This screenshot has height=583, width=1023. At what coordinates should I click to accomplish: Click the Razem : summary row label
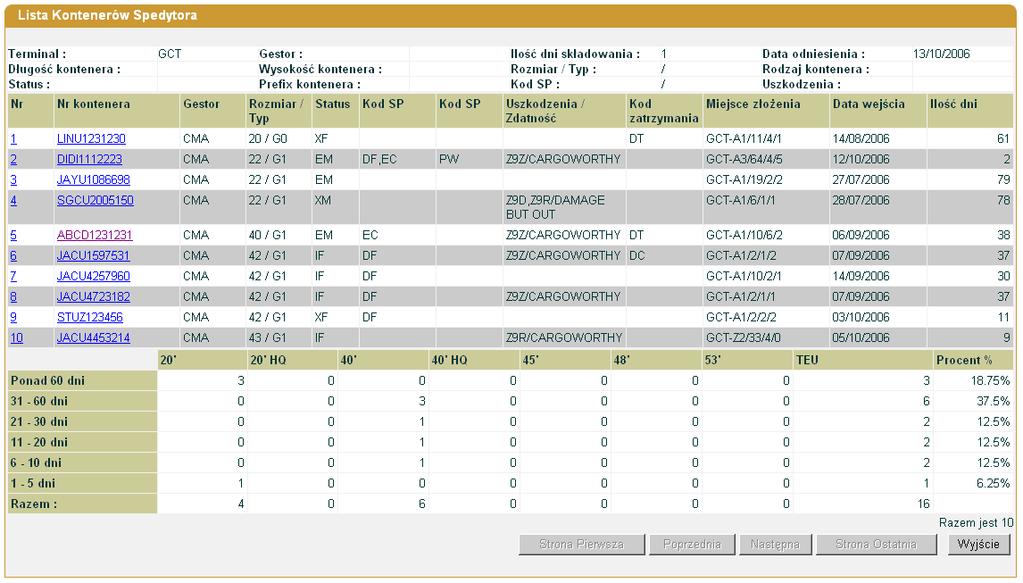[82, 504]
